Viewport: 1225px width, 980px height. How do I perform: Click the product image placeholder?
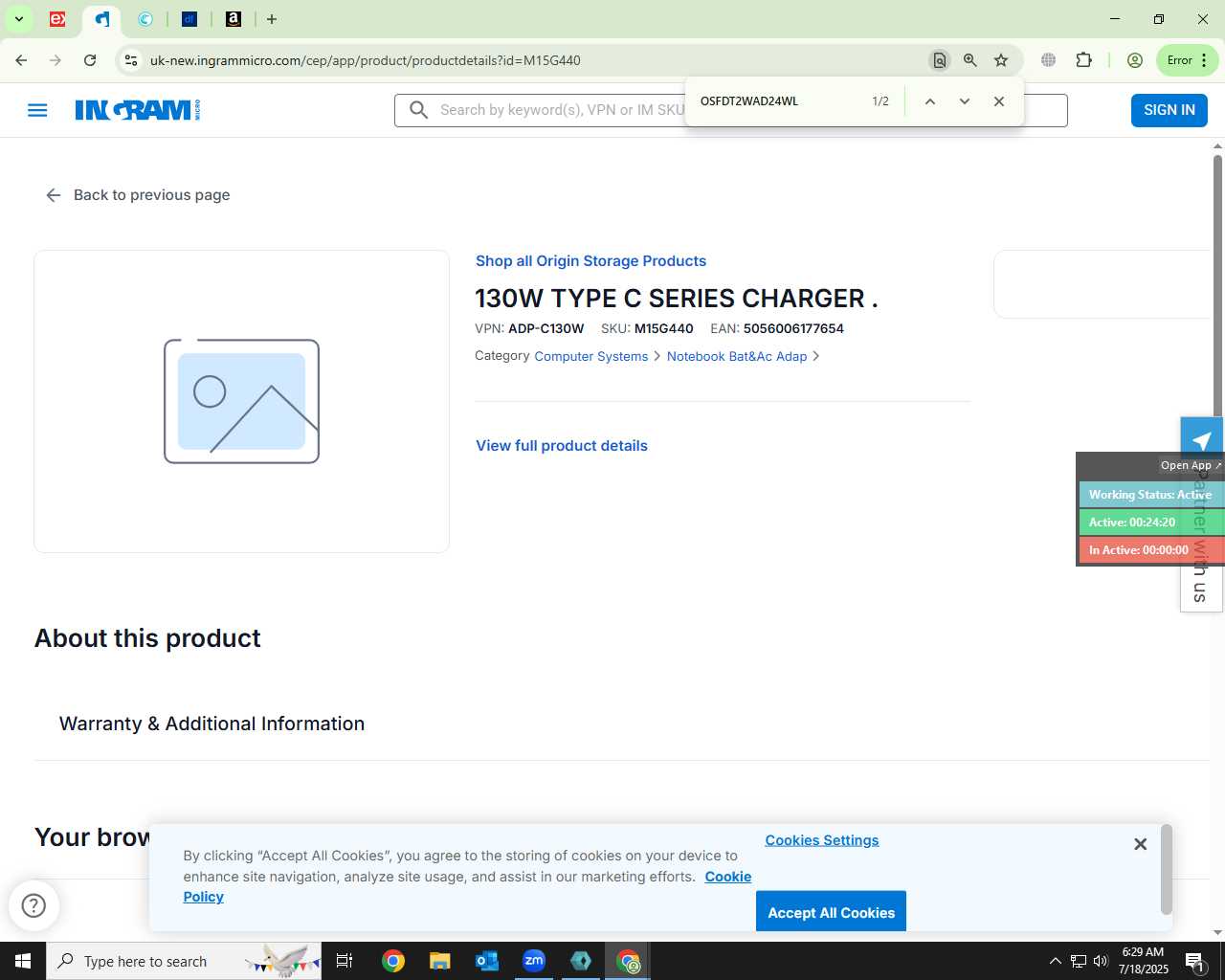pos(241,401)
